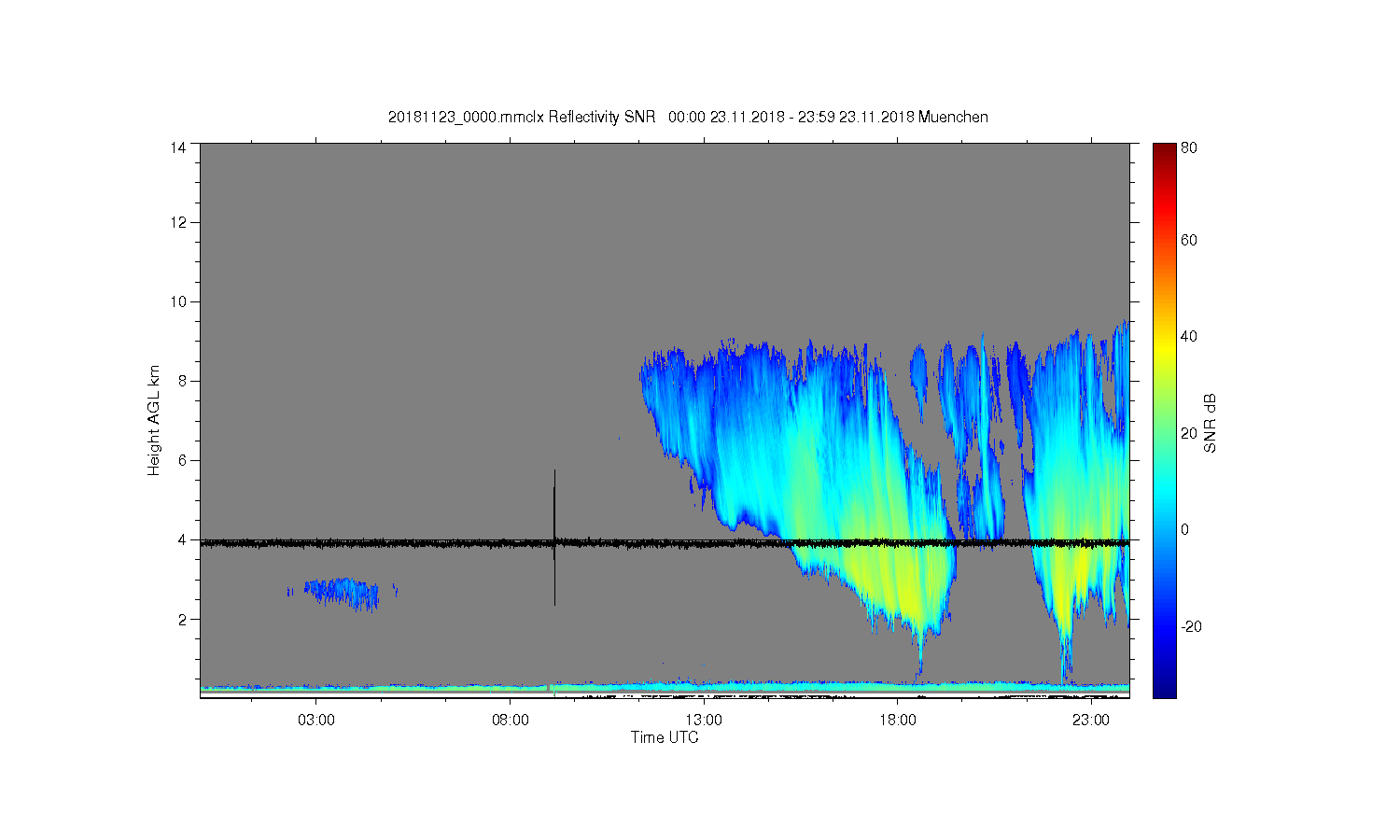Click the plot title mentioning Muenchen
This screenshot has height=840, width=1400.
point(688,117)
